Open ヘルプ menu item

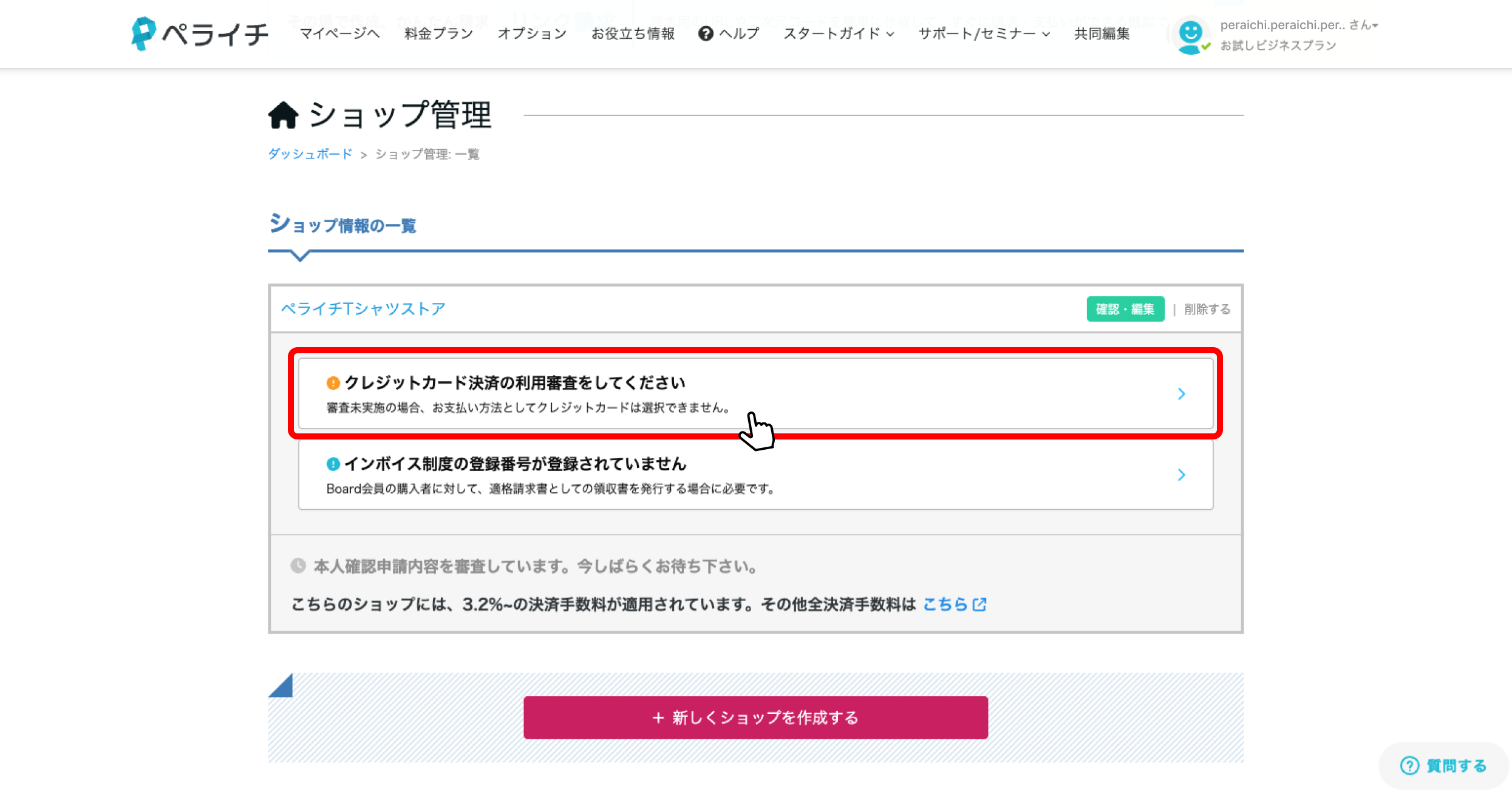(729, 33)
